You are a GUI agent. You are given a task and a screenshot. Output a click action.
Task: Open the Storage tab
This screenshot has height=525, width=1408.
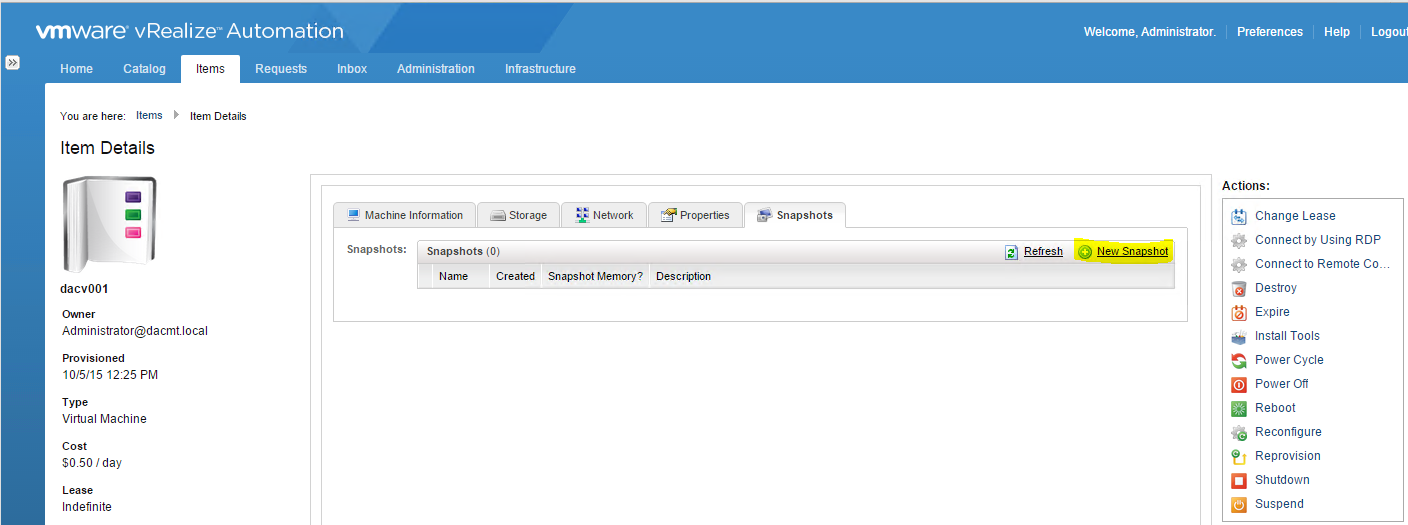[x=518, y=215]
